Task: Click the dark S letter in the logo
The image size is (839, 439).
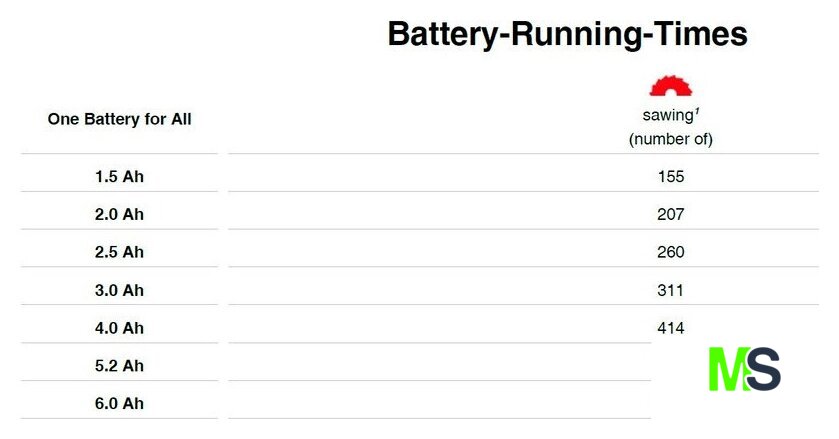Action: [762, 369]
